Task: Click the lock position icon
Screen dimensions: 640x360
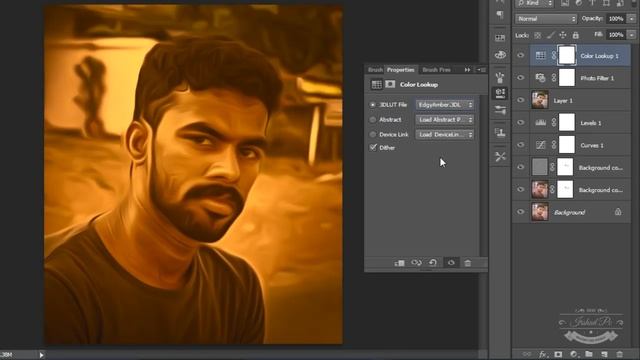Action: click(563, 36)
